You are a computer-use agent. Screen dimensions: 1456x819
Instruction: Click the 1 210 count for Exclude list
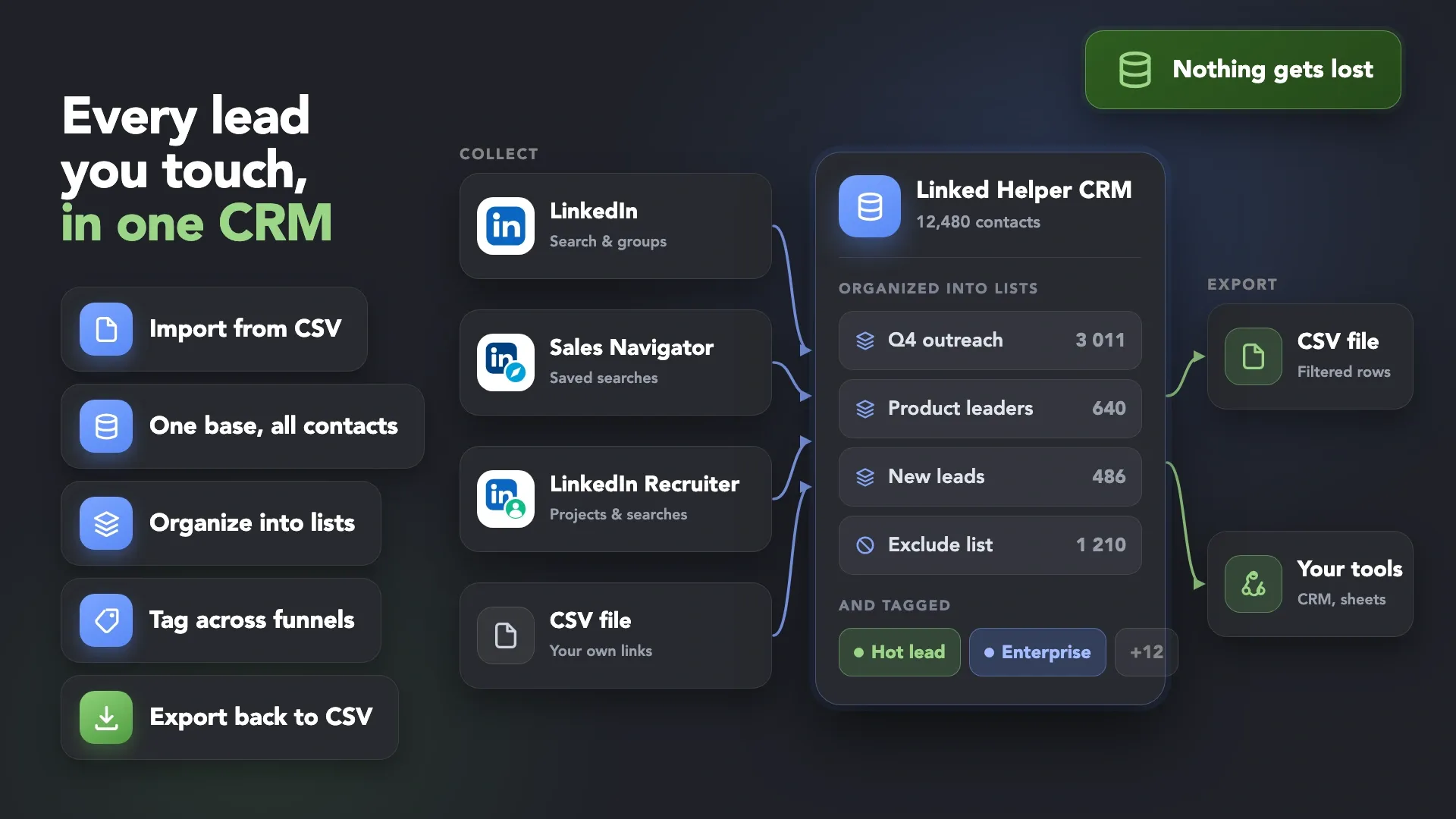click(1101, 545)
